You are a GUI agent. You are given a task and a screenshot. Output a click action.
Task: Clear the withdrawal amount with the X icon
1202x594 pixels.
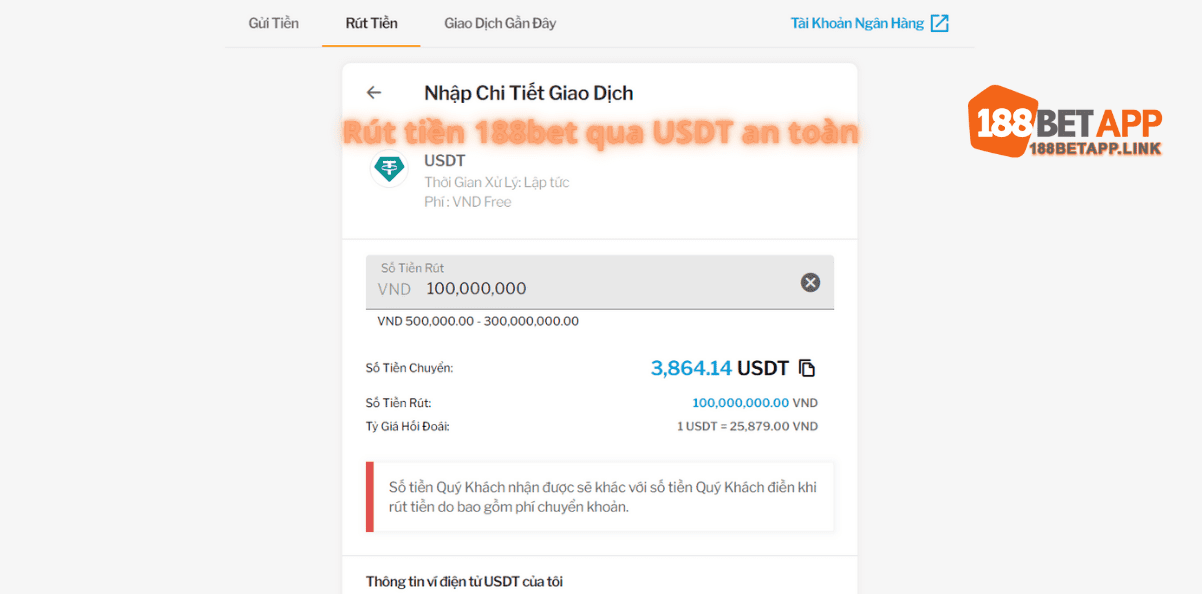[x=810, y=283]
